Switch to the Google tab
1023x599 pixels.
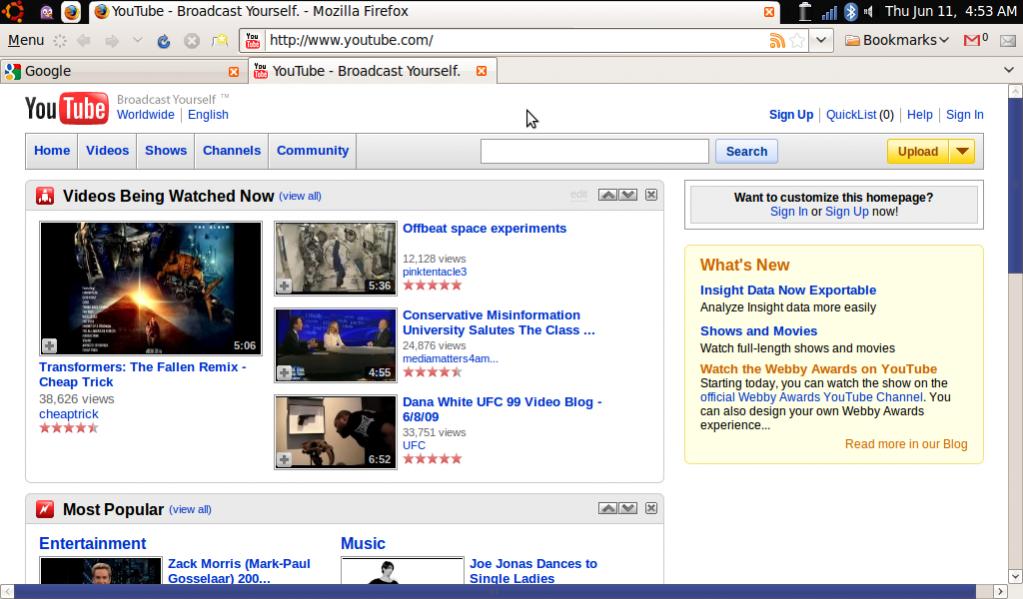click(123, 71)
